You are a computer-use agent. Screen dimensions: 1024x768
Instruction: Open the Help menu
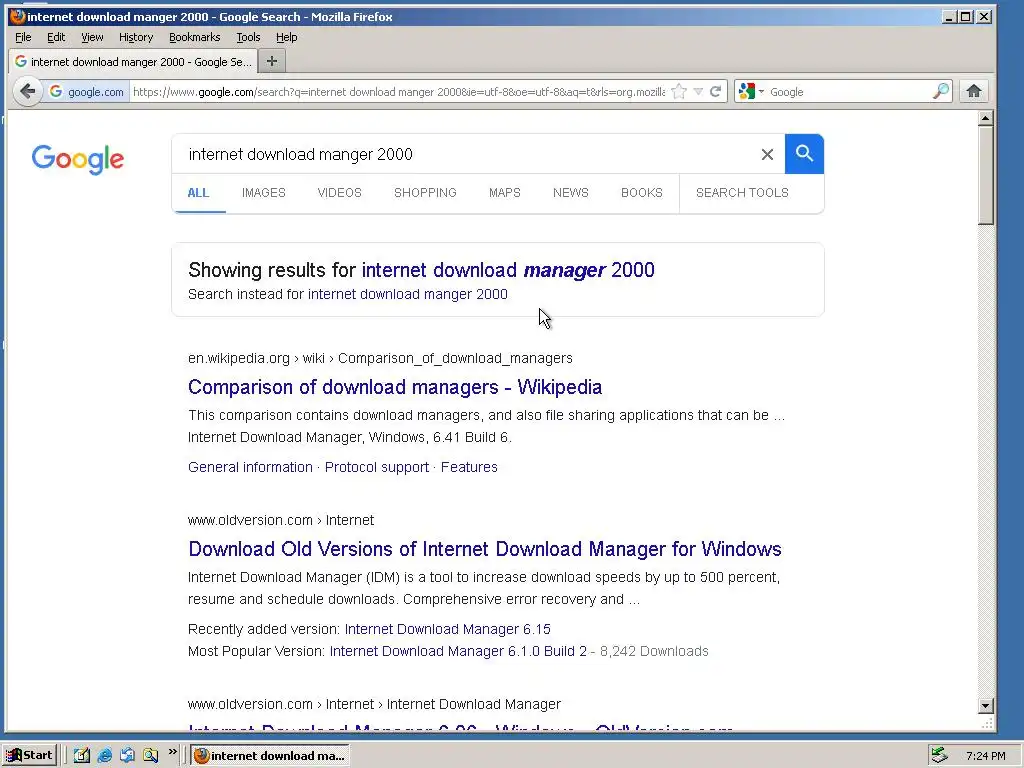tap(286, 37)
